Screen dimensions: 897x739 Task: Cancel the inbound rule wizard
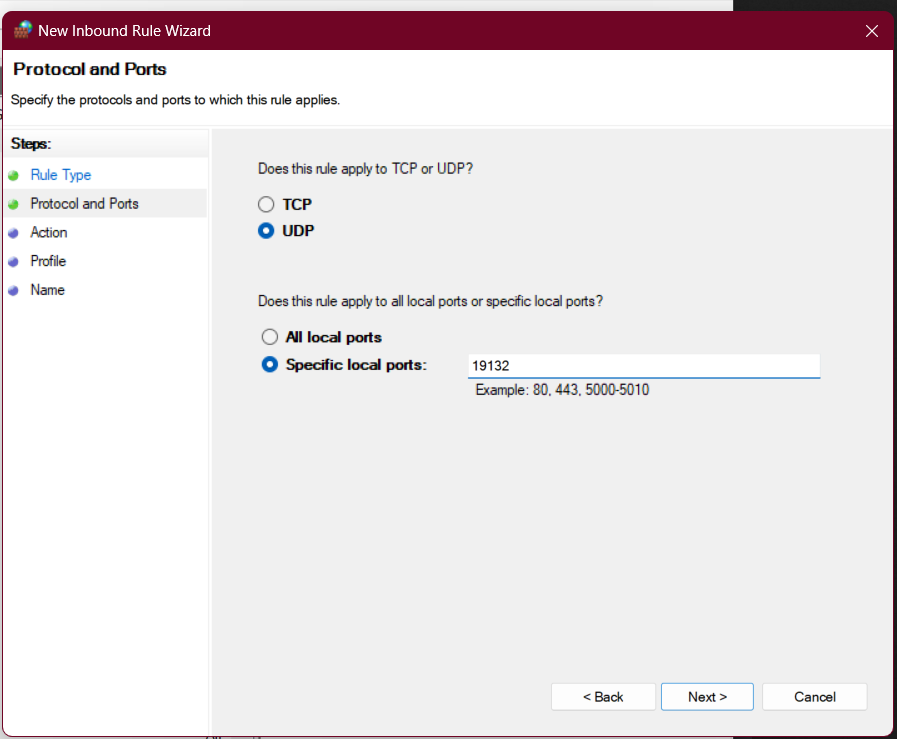pos(814,697)
